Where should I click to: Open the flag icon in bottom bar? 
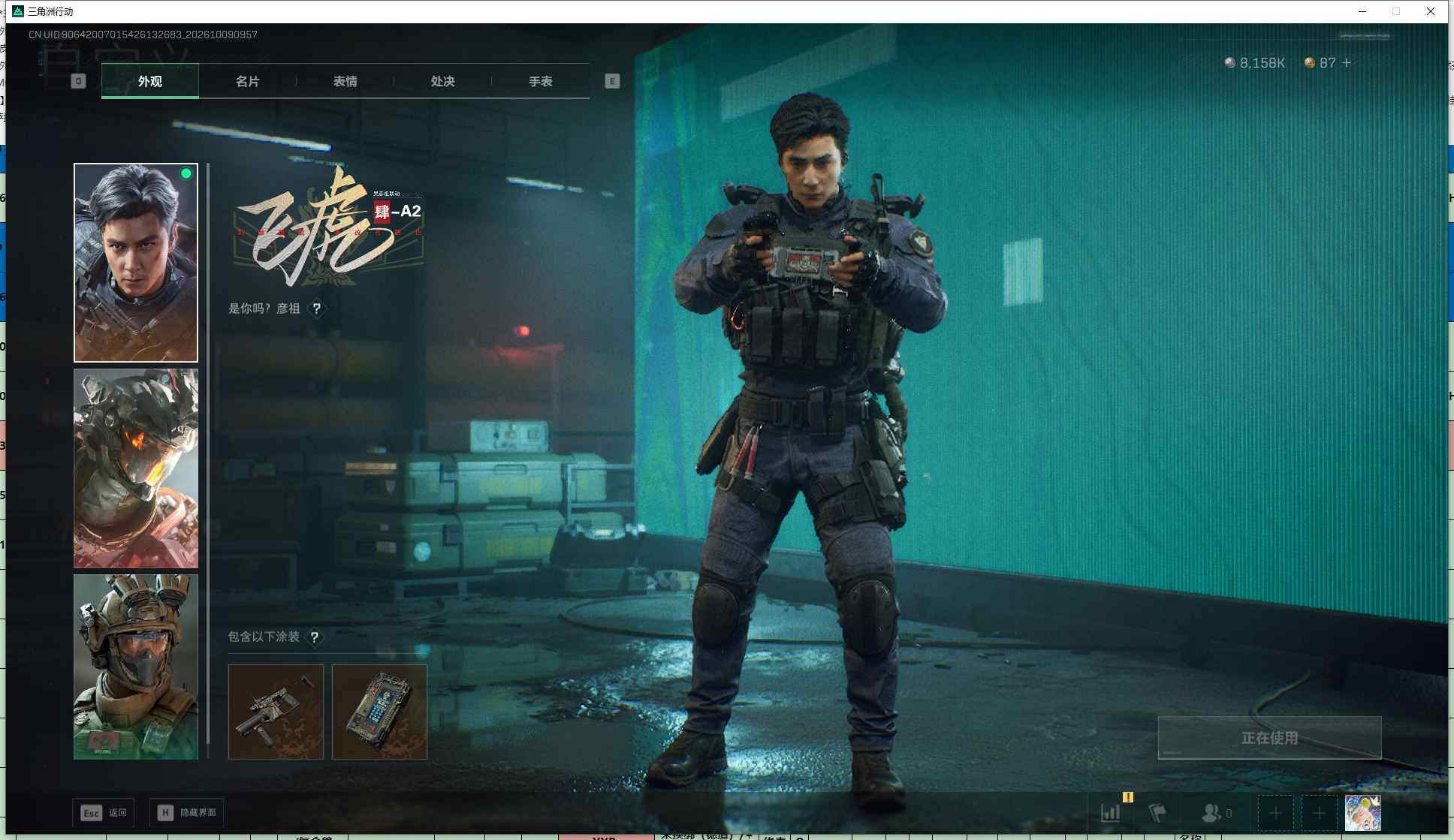tap(1157, 813)
